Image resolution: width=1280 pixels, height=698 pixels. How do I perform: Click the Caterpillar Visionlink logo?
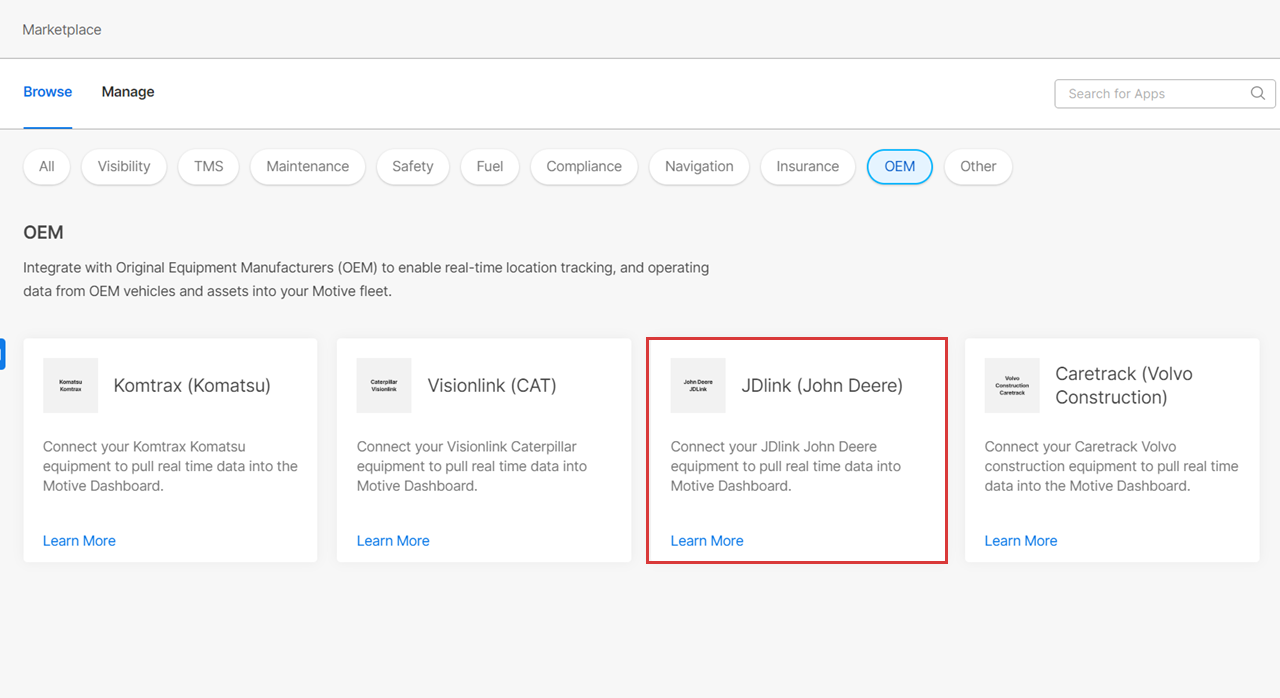[384, 385]
